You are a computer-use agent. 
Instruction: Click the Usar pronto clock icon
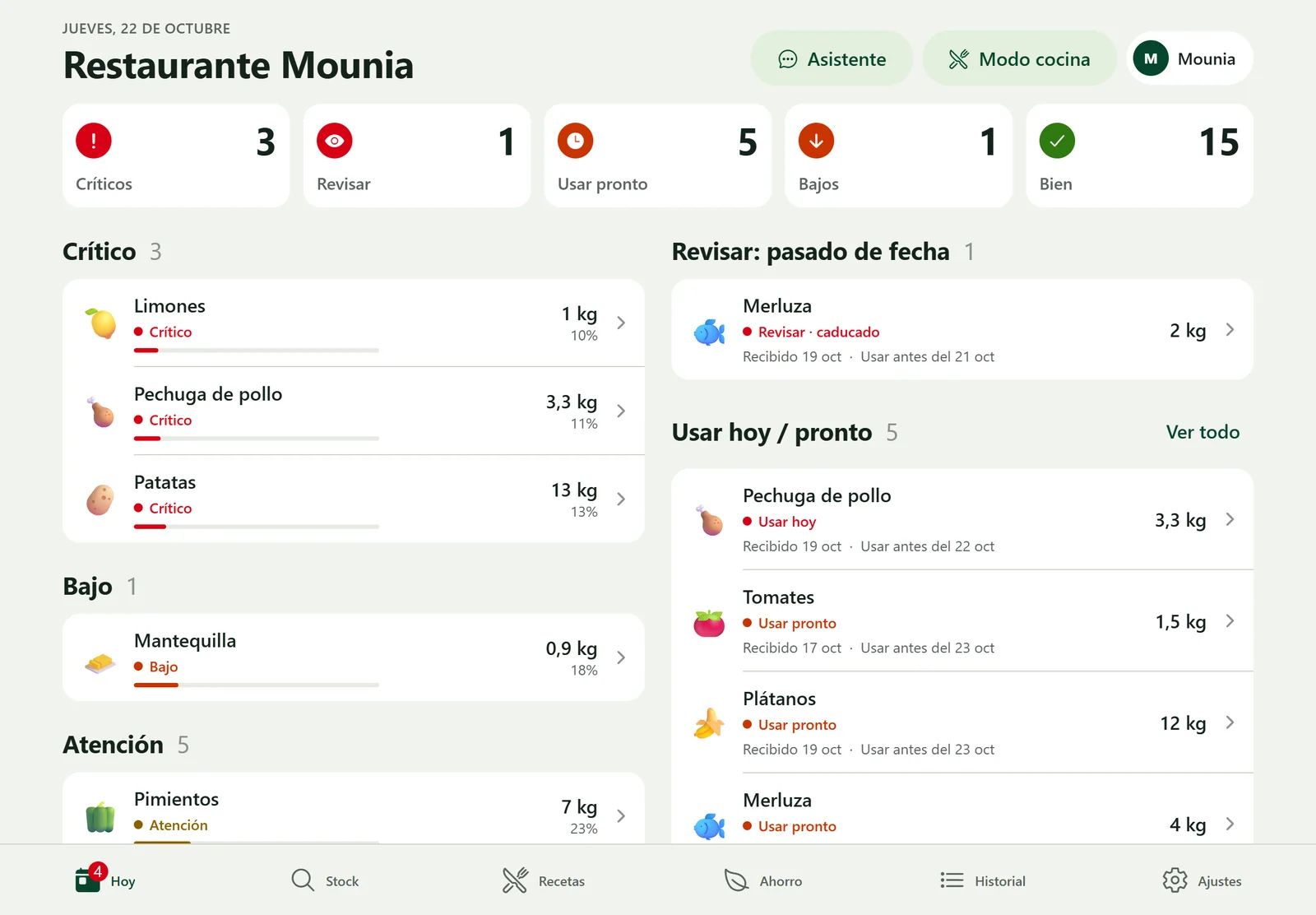[x=576, y=141]
